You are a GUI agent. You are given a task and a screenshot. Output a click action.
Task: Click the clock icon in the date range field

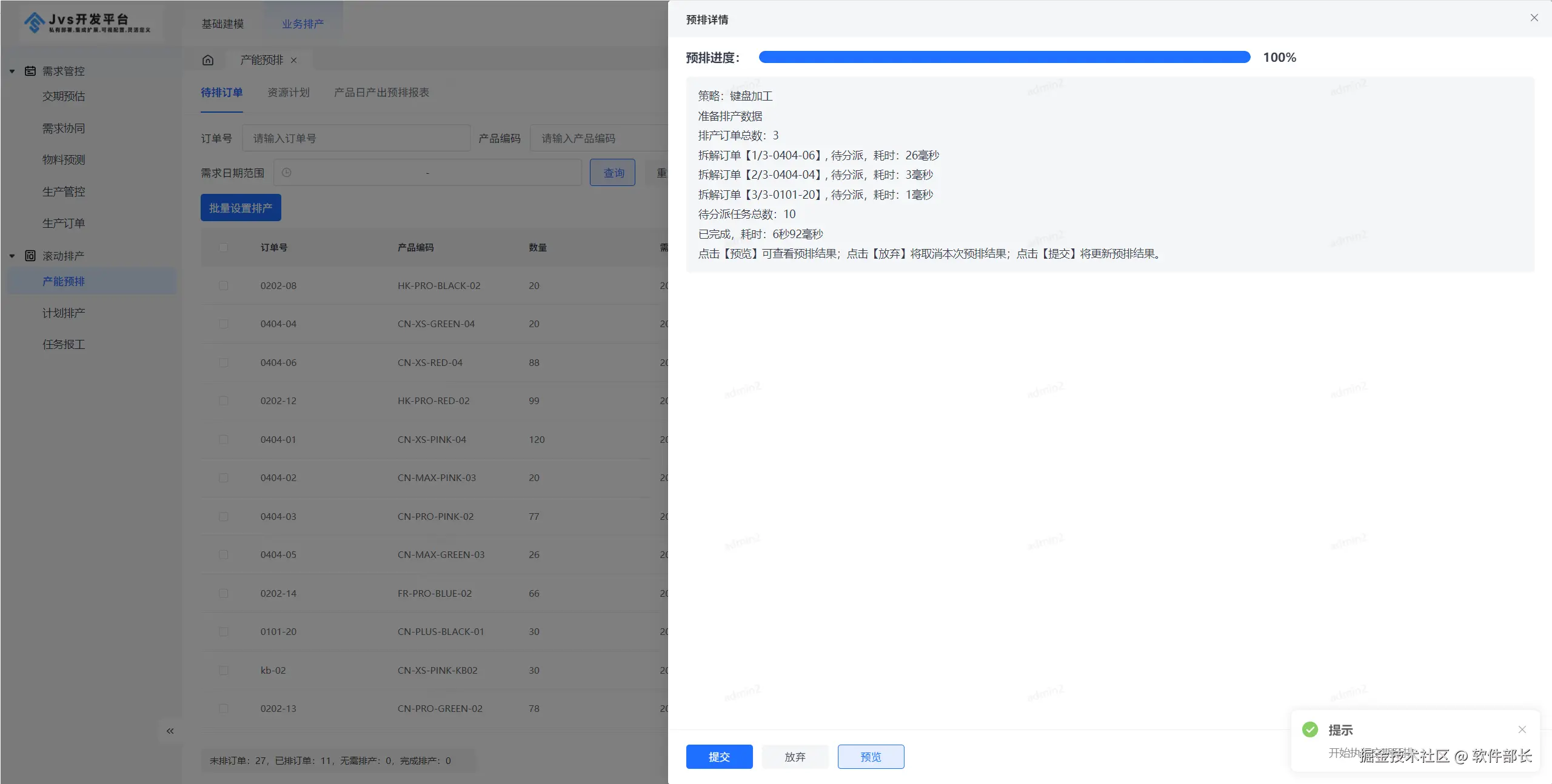[x=287, y=173]
